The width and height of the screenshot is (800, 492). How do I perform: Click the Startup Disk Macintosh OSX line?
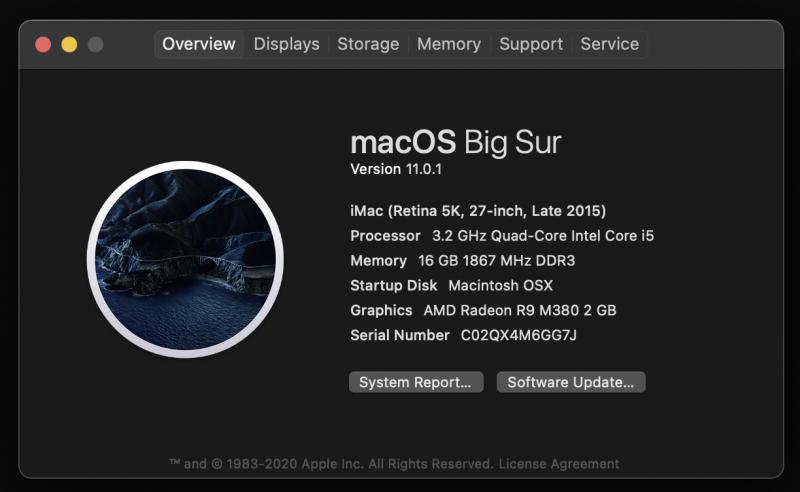click(x=451, y=285)
